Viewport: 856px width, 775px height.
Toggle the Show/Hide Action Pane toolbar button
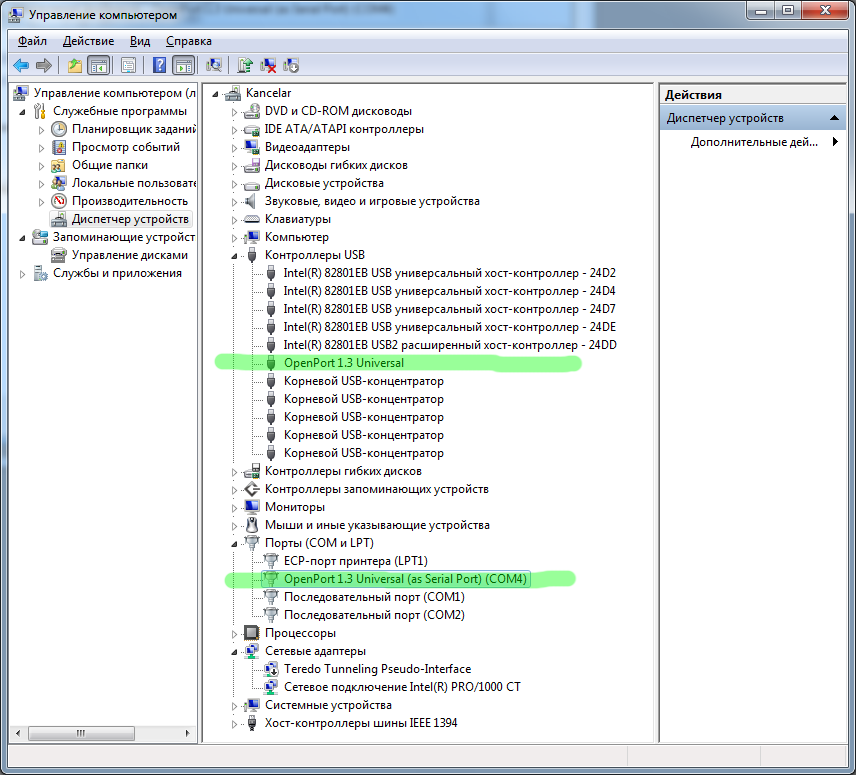pyautogui.click(x=182, y=66)
